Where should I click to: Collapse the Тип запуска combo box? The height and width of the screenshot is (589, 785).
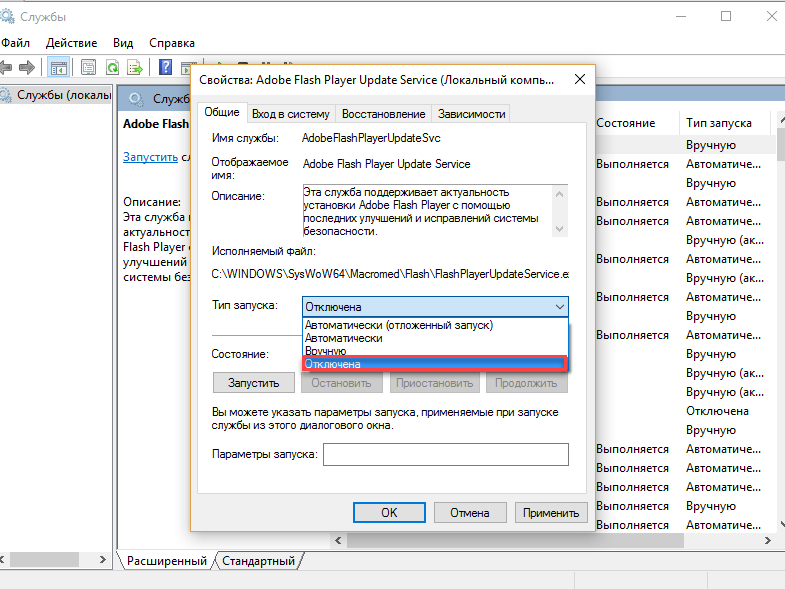click(x=558, y=307)
